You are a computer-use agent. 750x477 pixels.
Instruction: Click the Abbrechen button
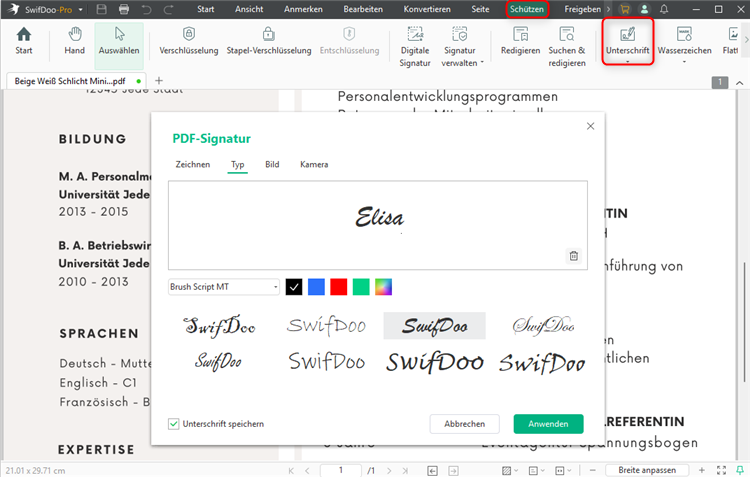[464, 424]
